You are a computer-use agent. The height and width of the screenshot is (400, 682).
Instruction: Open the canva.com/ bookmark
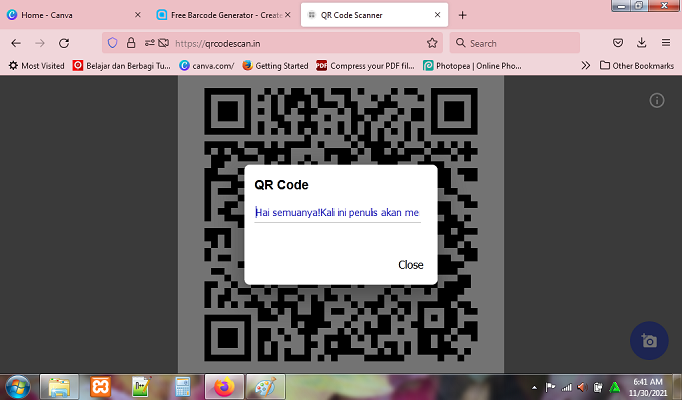tap(207, 66)
